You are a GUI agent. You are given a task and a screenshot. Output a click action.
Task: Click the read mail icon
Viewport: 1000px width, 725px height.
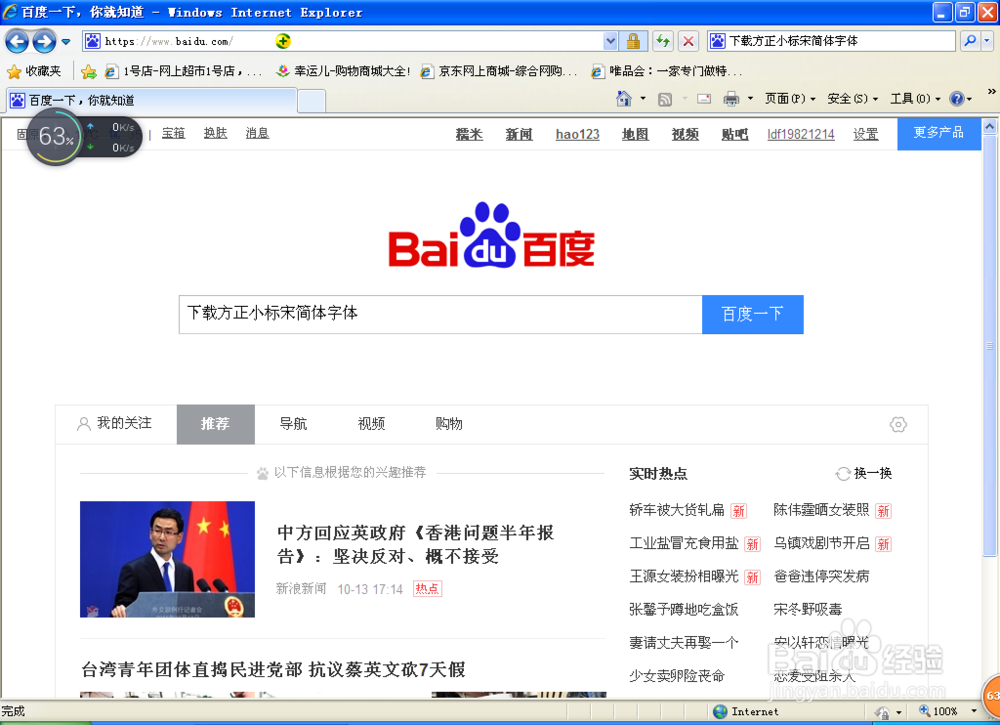click(x=704, y=99)
